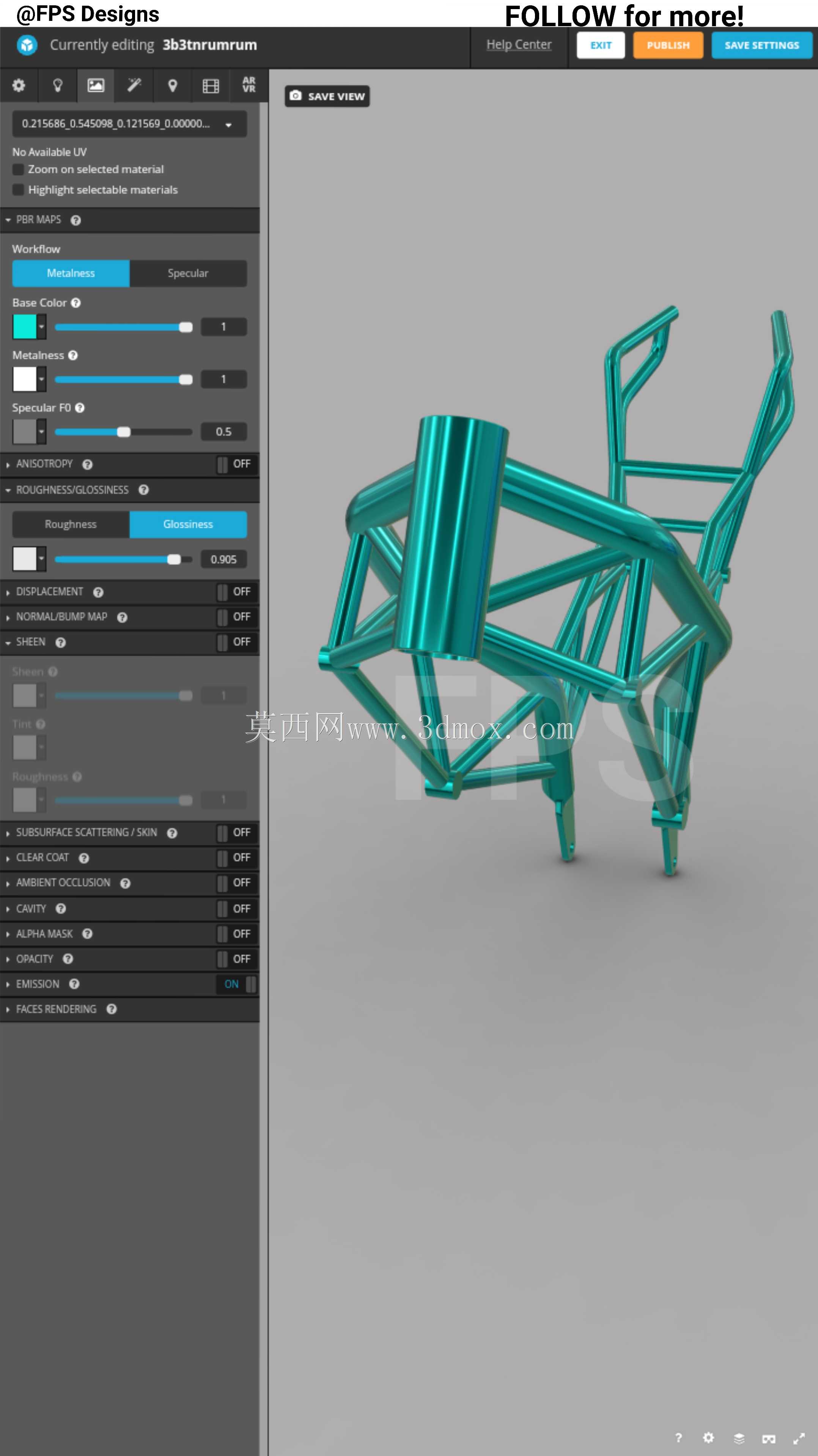Turn on the Sheen toggle
Screen dimensions: 818x1456
(x=237, y=643)
